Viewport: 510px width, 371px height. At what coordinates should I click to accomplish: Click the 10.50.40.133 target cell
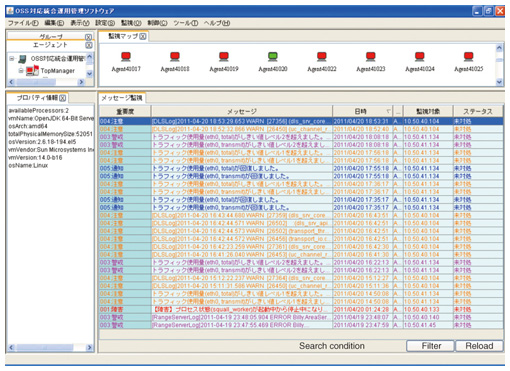[428, 309]
